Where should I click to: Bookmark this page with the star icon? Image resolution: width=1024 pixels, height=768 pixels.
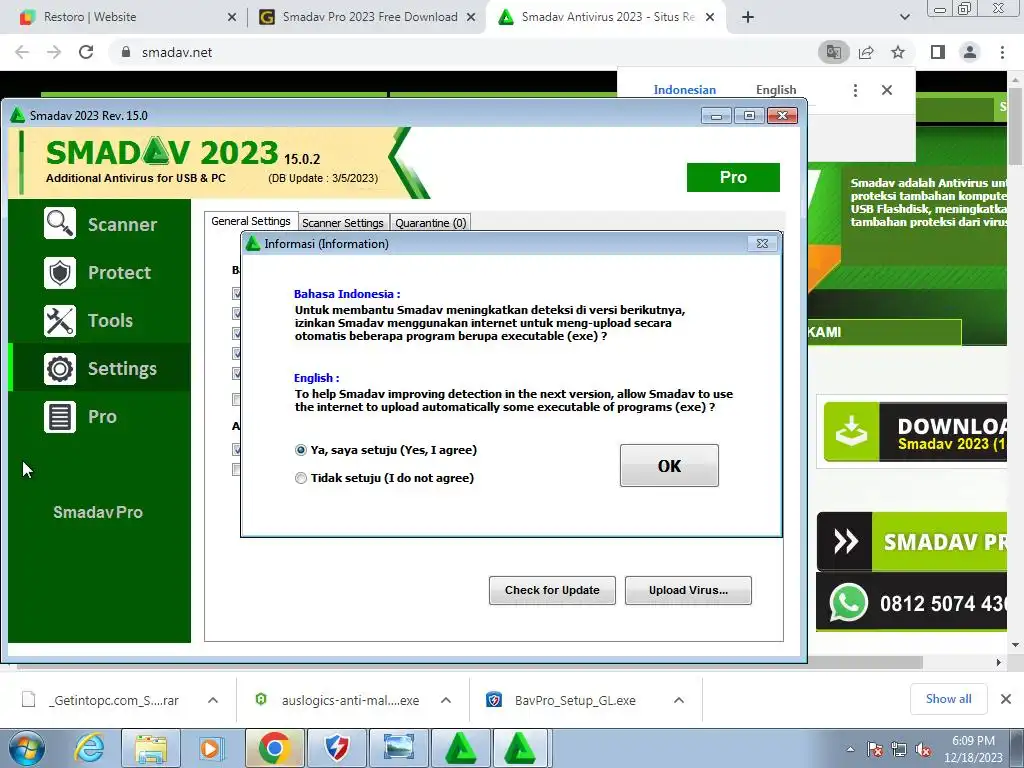point(898,52)
